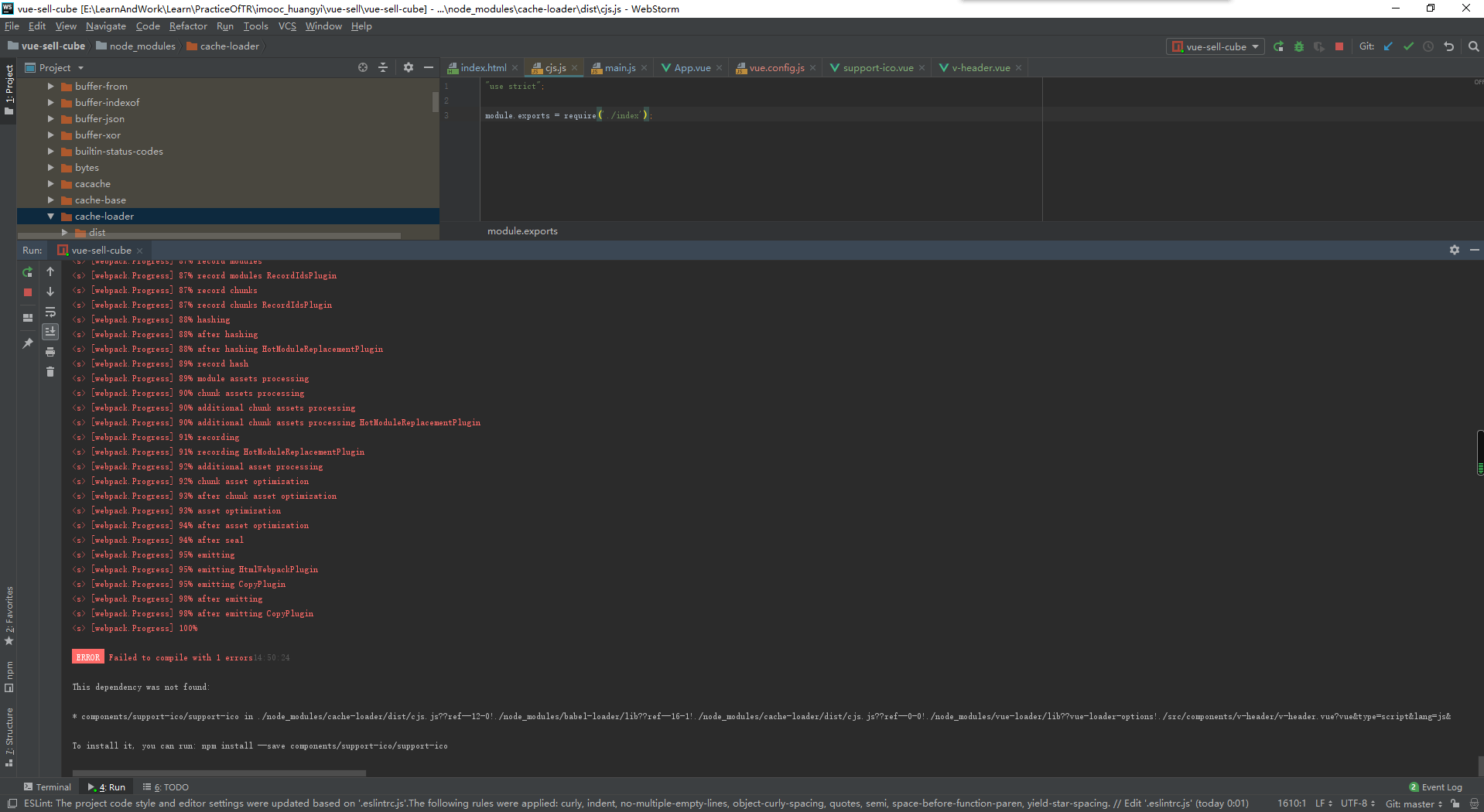This screenshot has height=812, width=1484.
Task: Click the Project tree vertical scrollbar
Action: point(436,101)
